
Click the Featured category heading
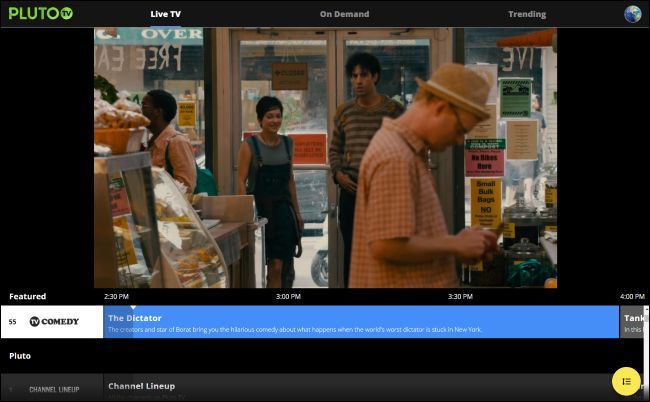[27, 296]
